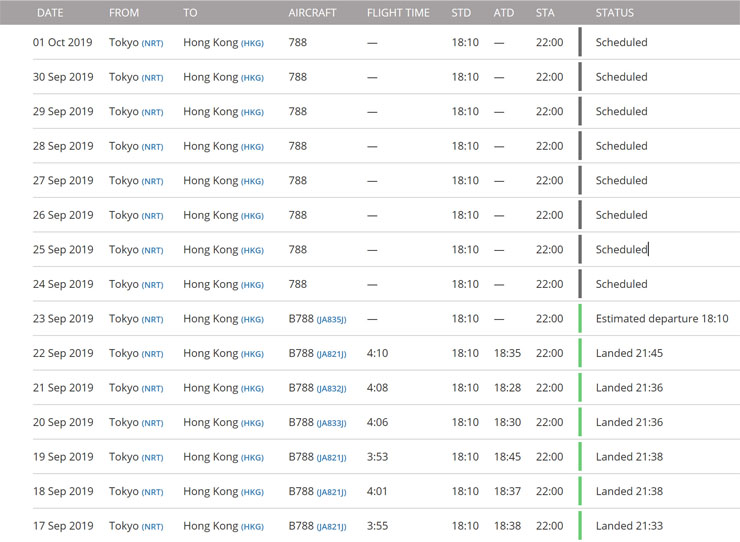Open the HKG airport link, 30 Sep row
The width and height of the screenshot is (740, 542).
252,78
